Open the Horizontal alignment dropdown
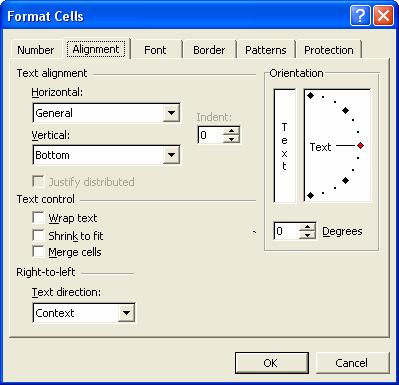Image resolution: width=399 pixels, height=385 pixels. tap(171, 113)
